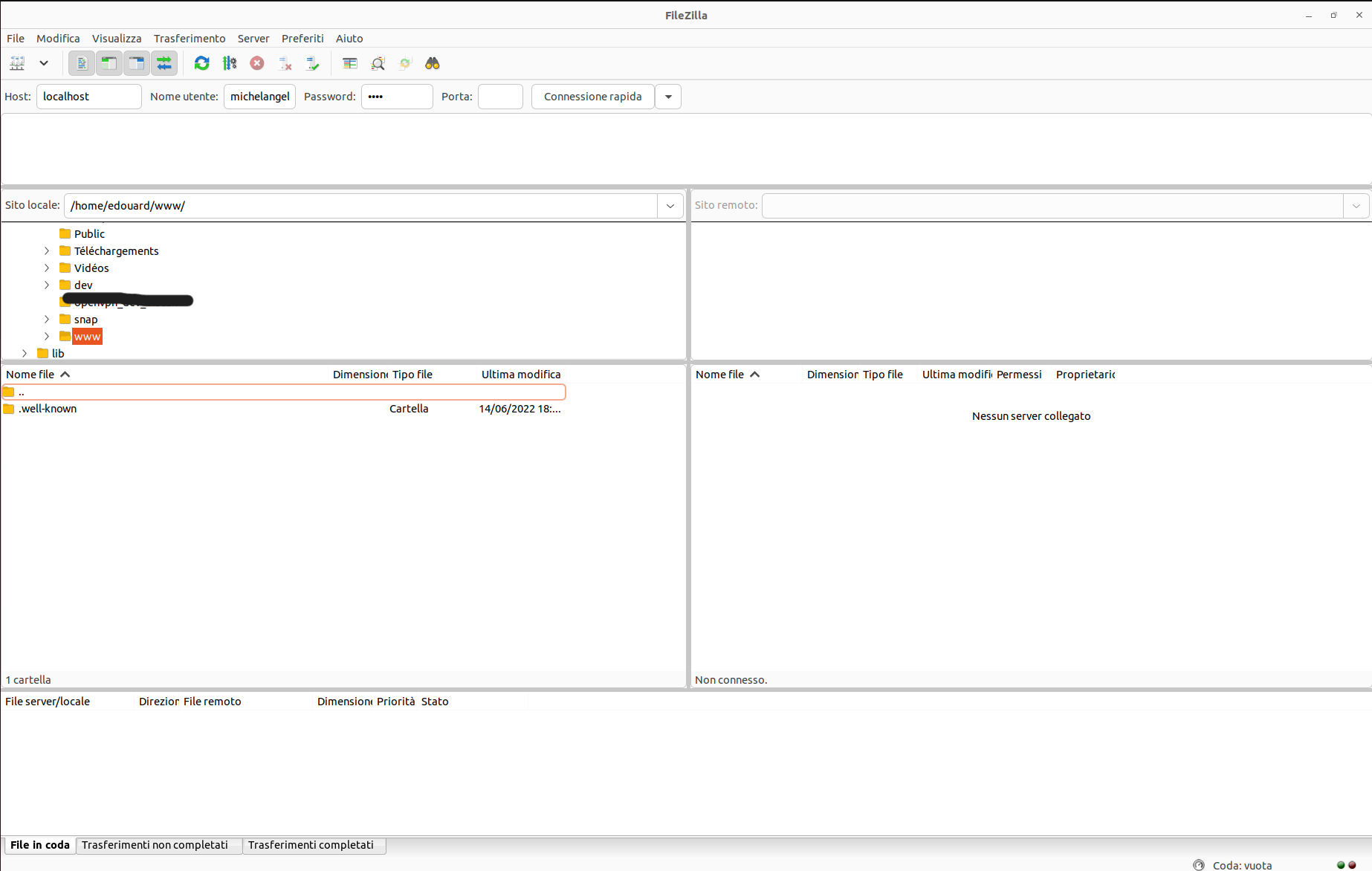
Task: Cancel the current operation
Action: (x=257, y=63)
